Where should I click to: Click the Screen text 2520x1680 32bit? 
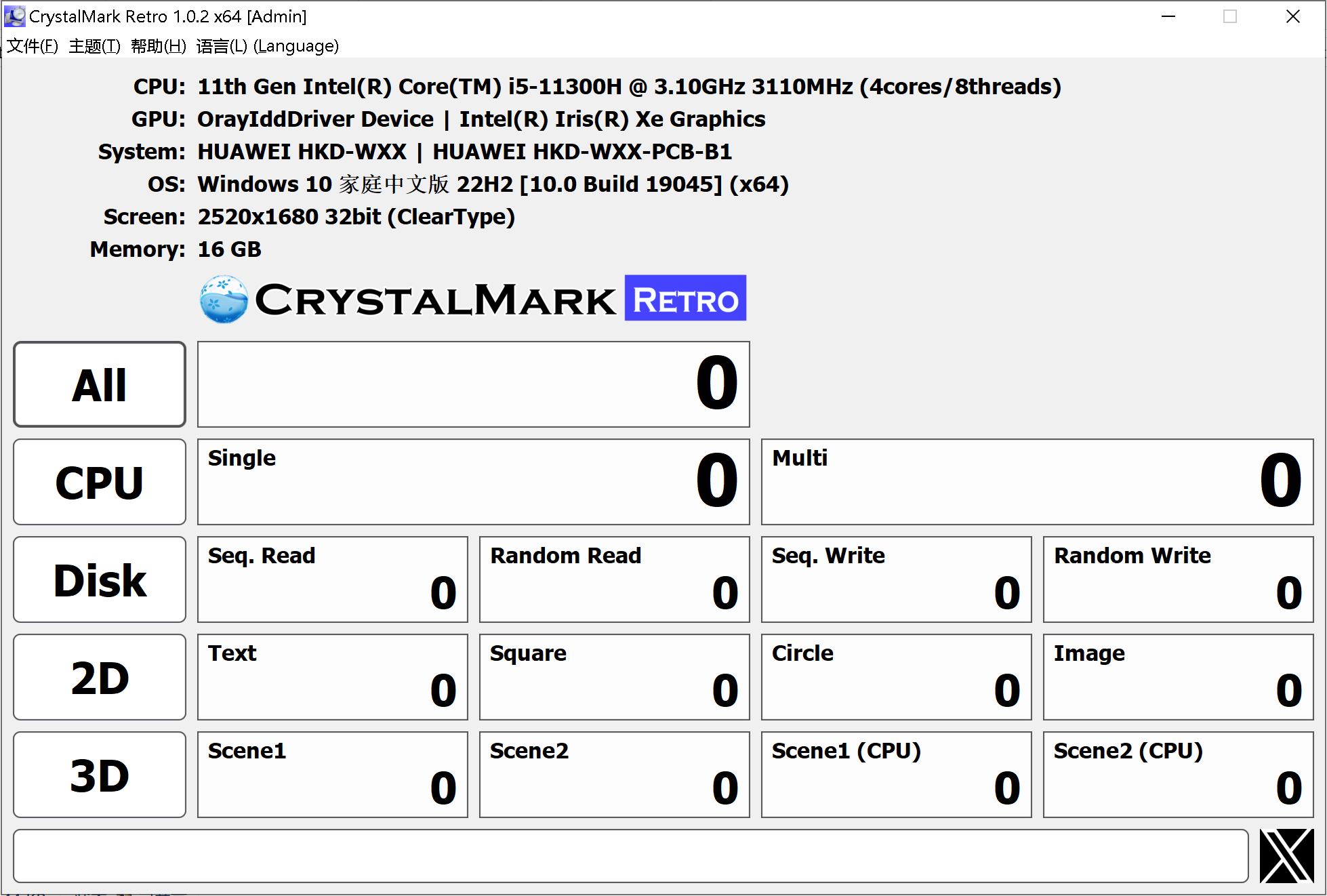click(356, 217)
